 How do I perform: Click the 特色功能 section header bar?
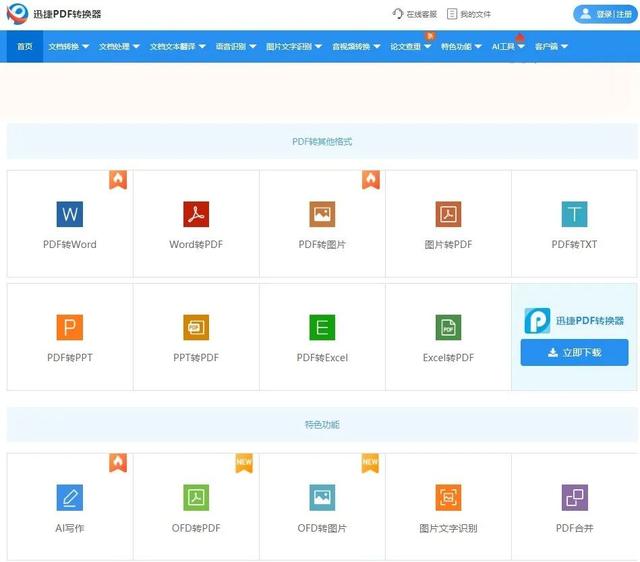[322, 425]
